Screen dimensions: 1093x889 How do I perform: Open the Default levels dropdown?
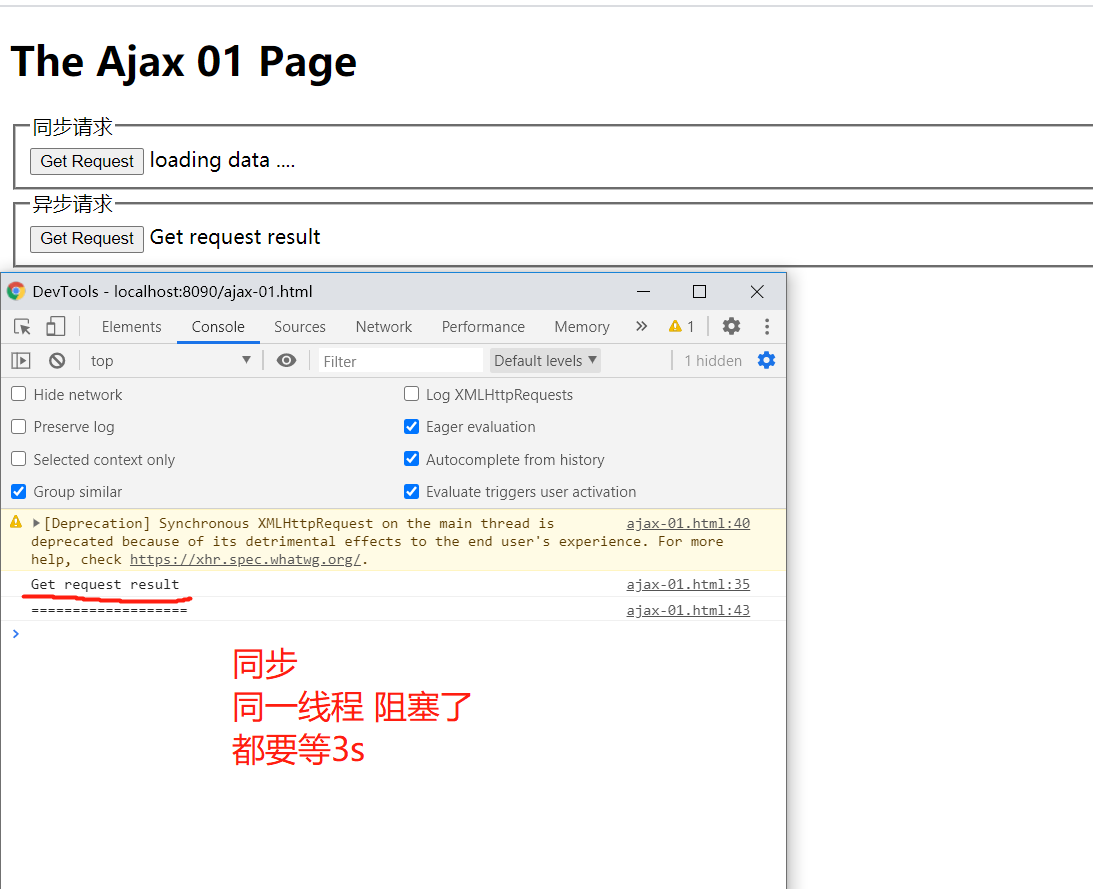[544, 360]
